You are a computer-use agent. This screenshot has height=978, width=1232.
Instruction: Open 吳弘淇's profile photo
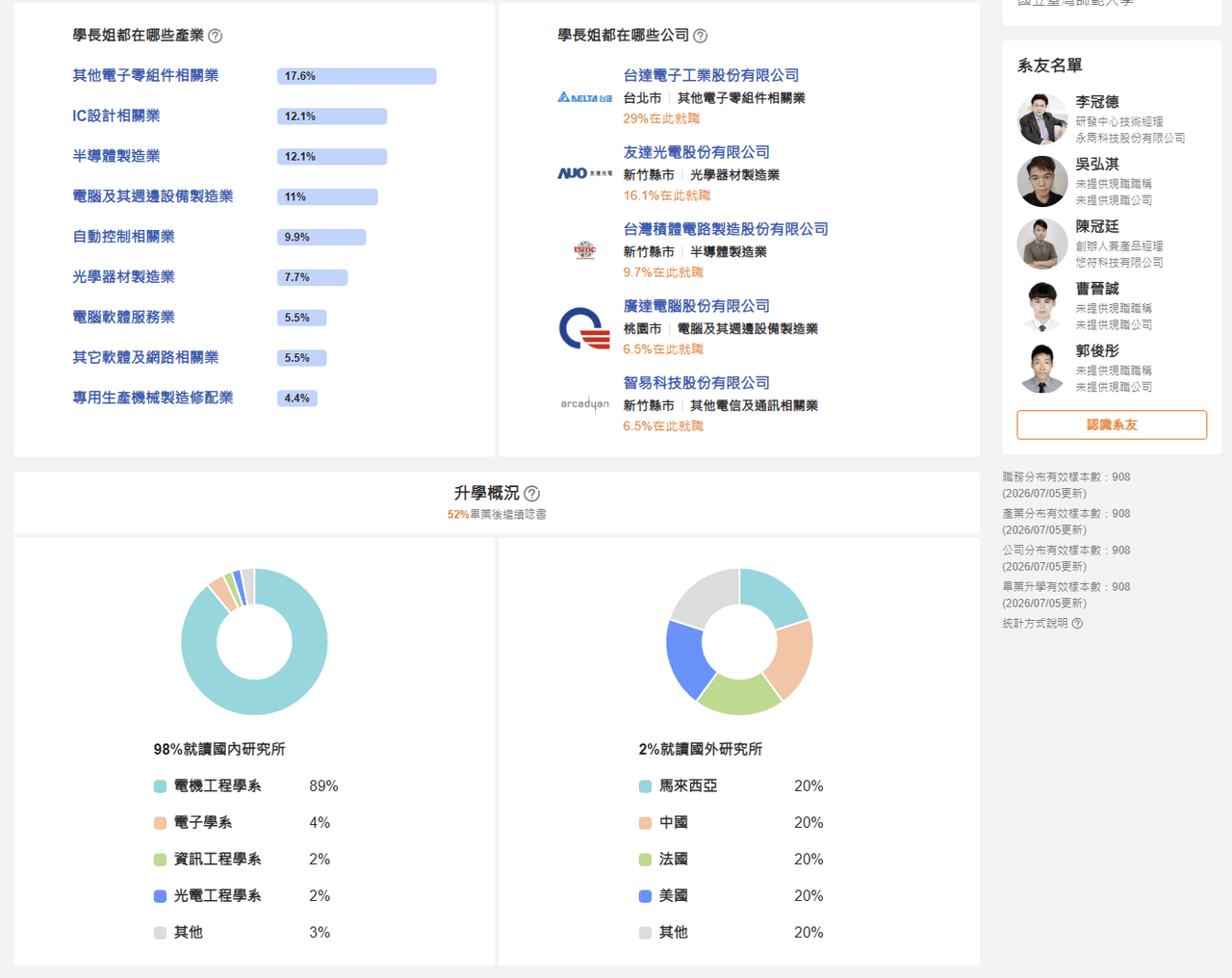click(x=1042, y=181)
